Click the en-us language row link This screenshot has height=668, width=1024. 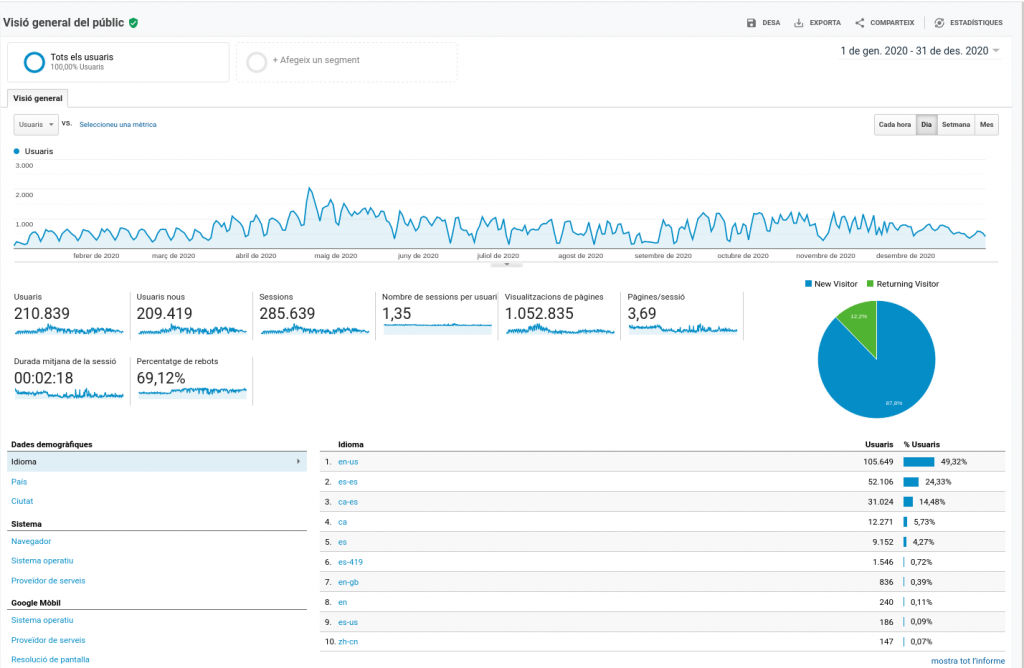(x=348, y=462)
